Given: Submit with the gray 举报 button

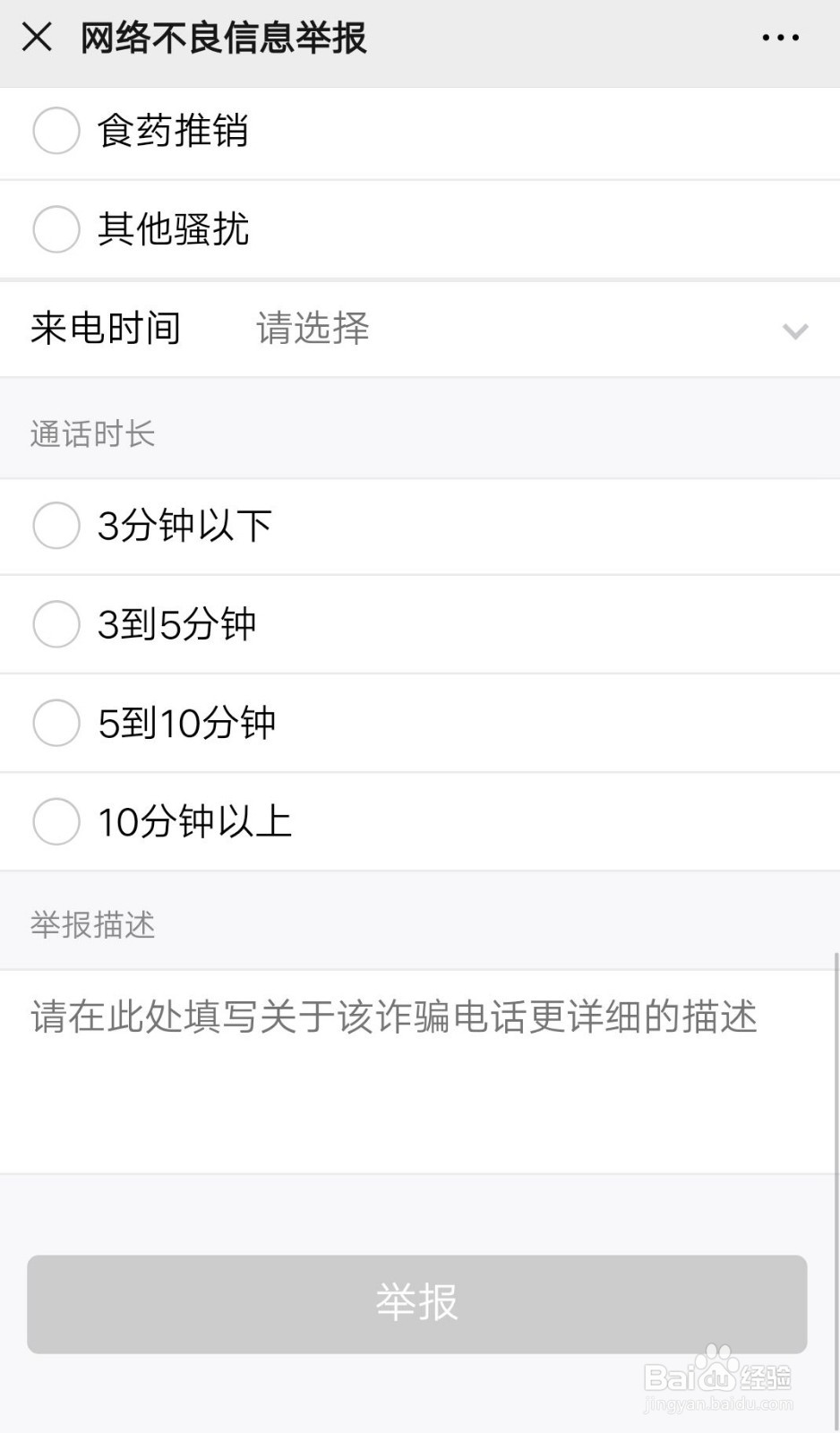Looking at the screenshot, I should pyautogui.click(x=417, y=1304).
